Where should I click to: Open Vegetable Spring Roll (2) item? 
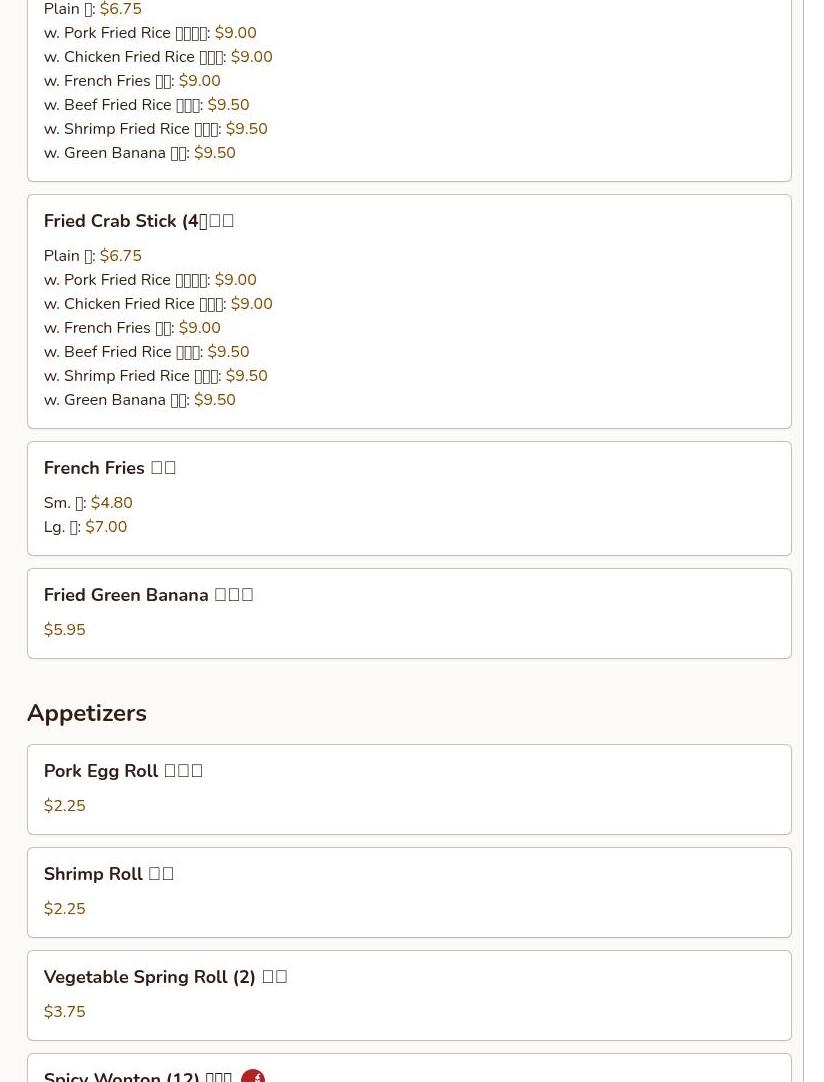(x=165, y=977)
